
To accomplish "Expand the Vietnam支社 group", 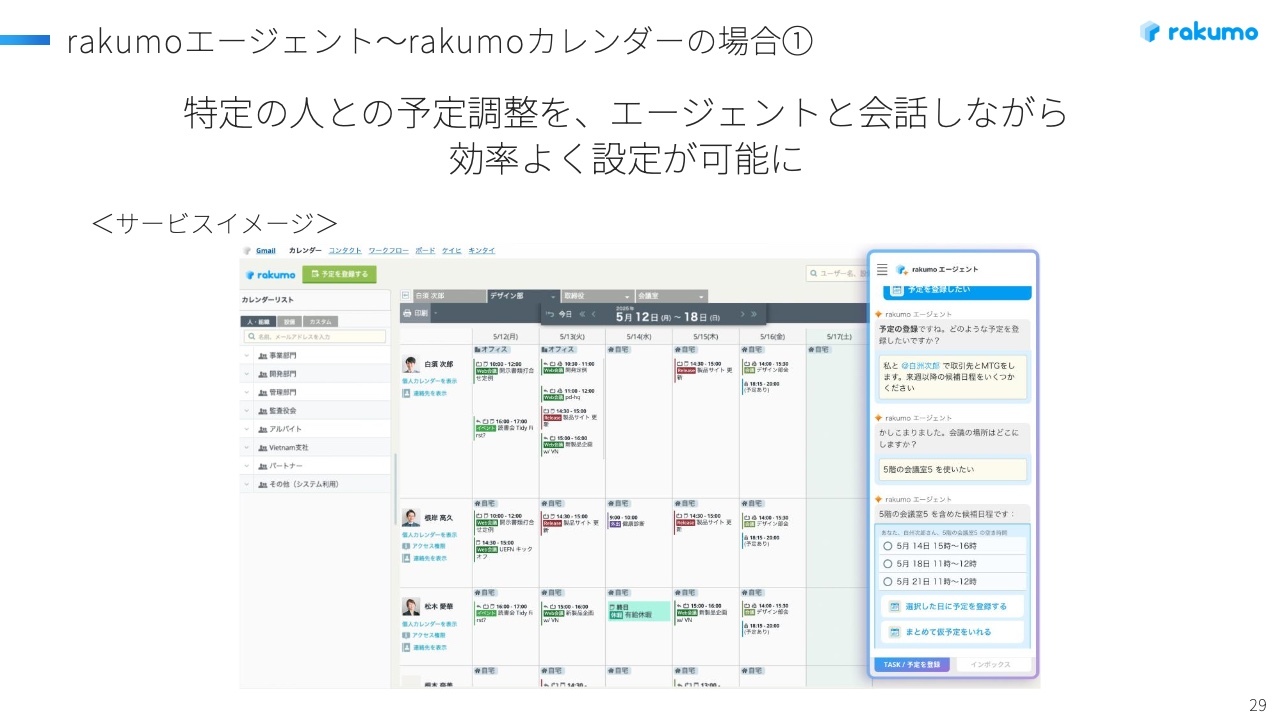I will (247, 447).
